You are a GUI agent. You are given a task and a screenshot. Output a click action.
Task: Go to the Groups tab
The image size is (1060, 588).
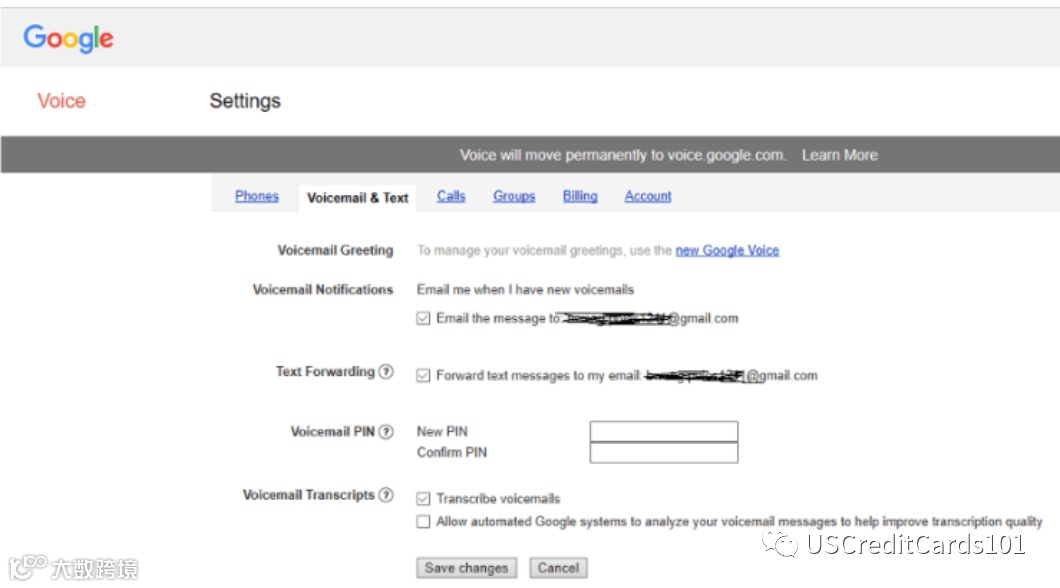(514, 196)
